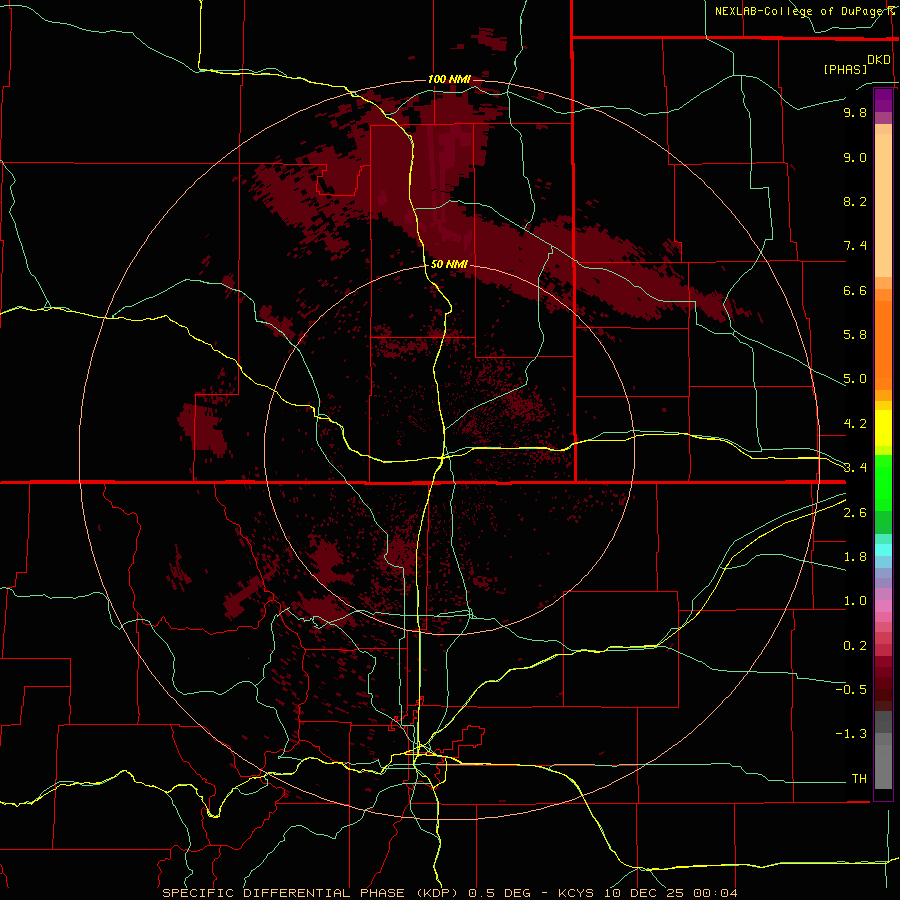Select the 100 NMI range ring label
This screenshot has height=900, width=900.
pos(449,79)
